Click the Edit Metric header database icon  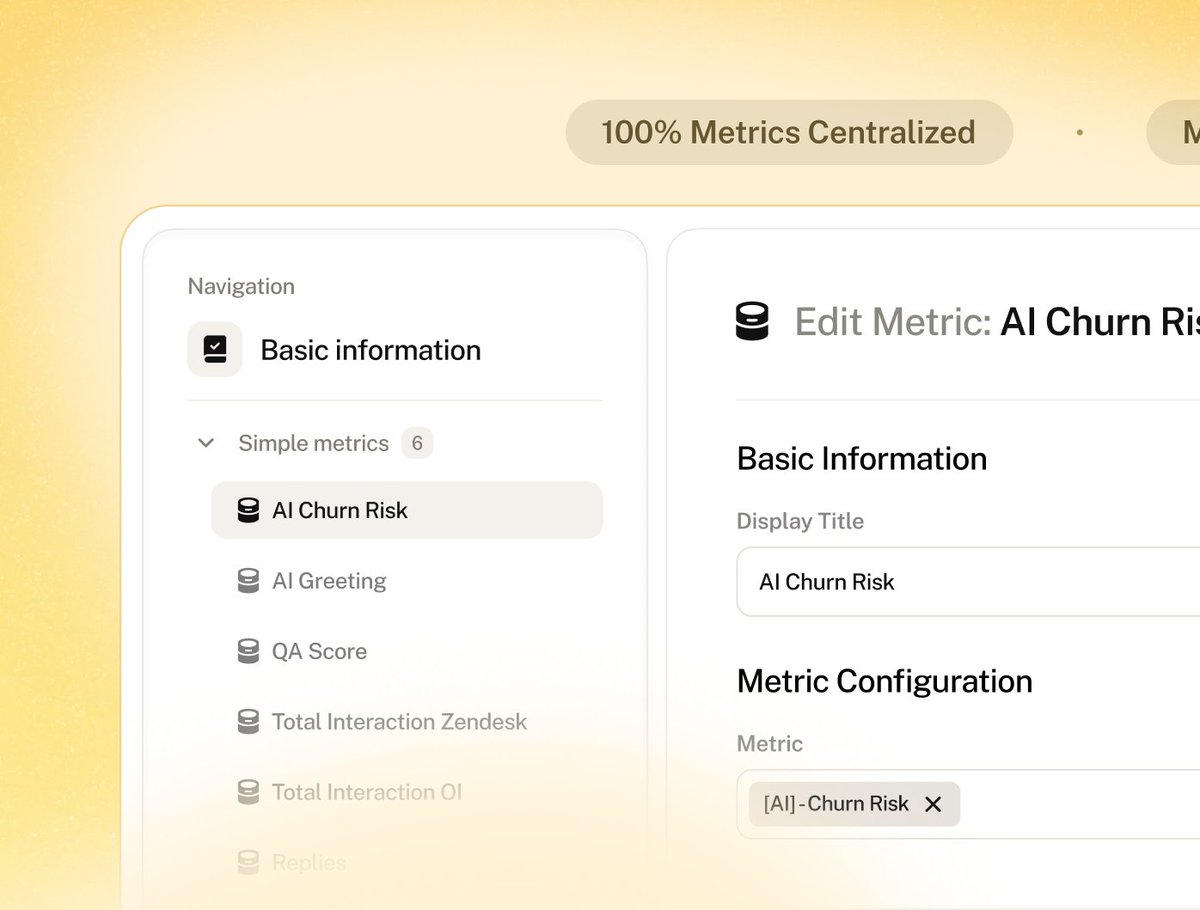752,322
